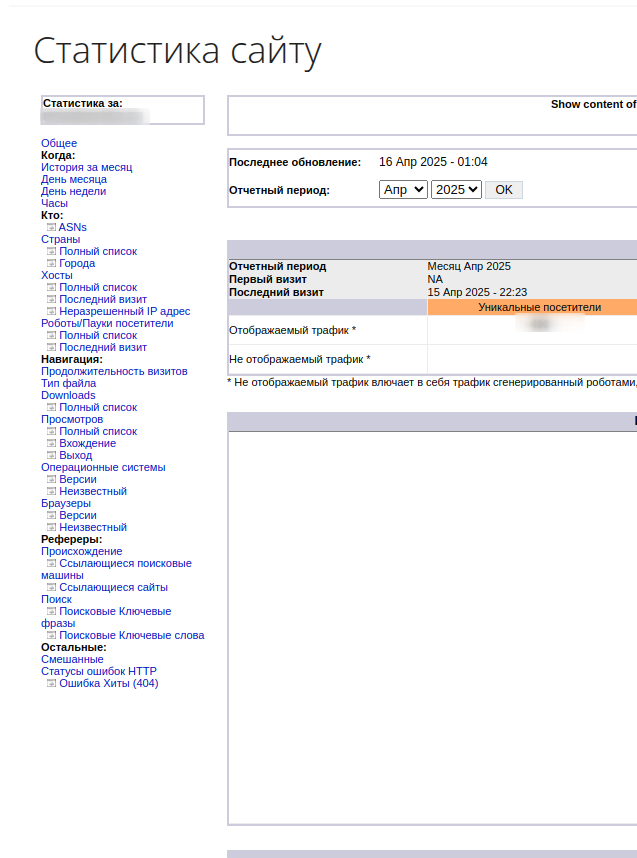Screen dimensions: 637x858
Task: Click the icon before Полный список under Страны
Action: [51, 251]
